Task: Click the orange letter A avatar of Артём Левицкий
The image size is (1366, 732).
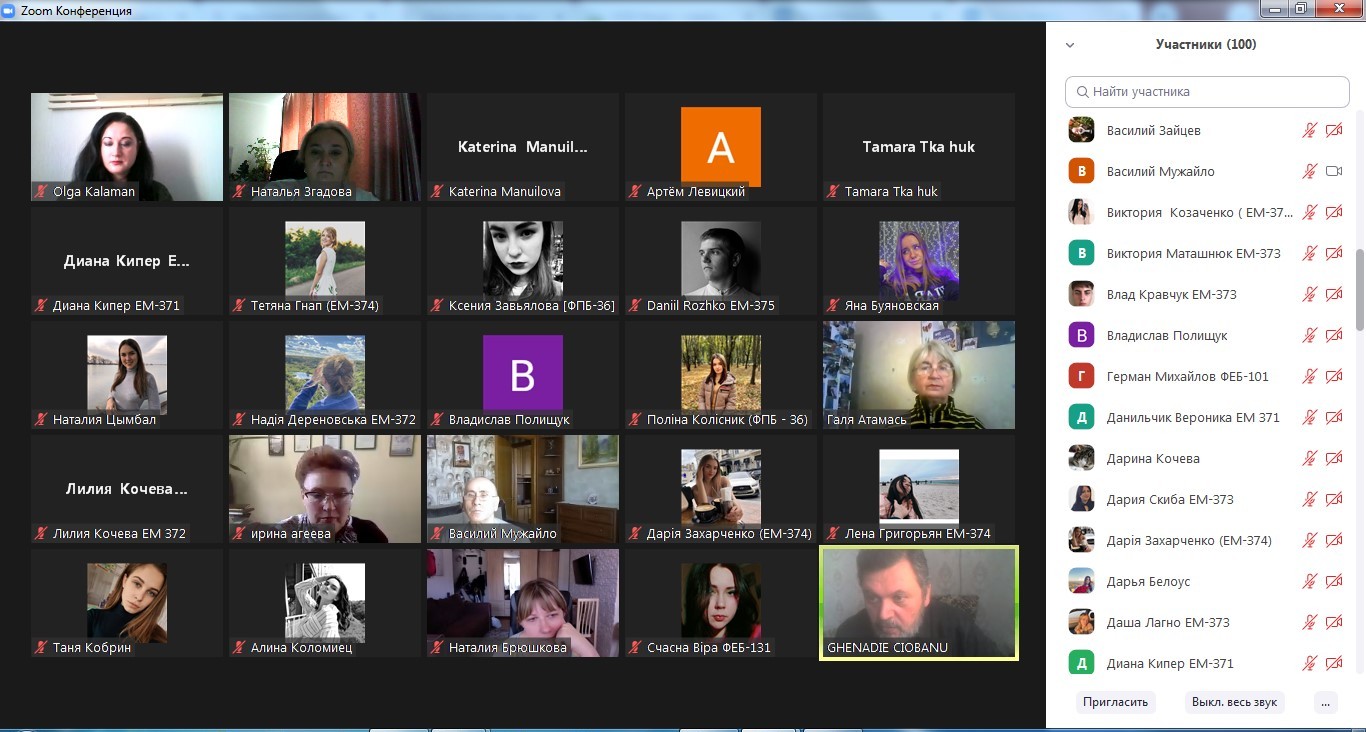Action: [x=720, y=147]
